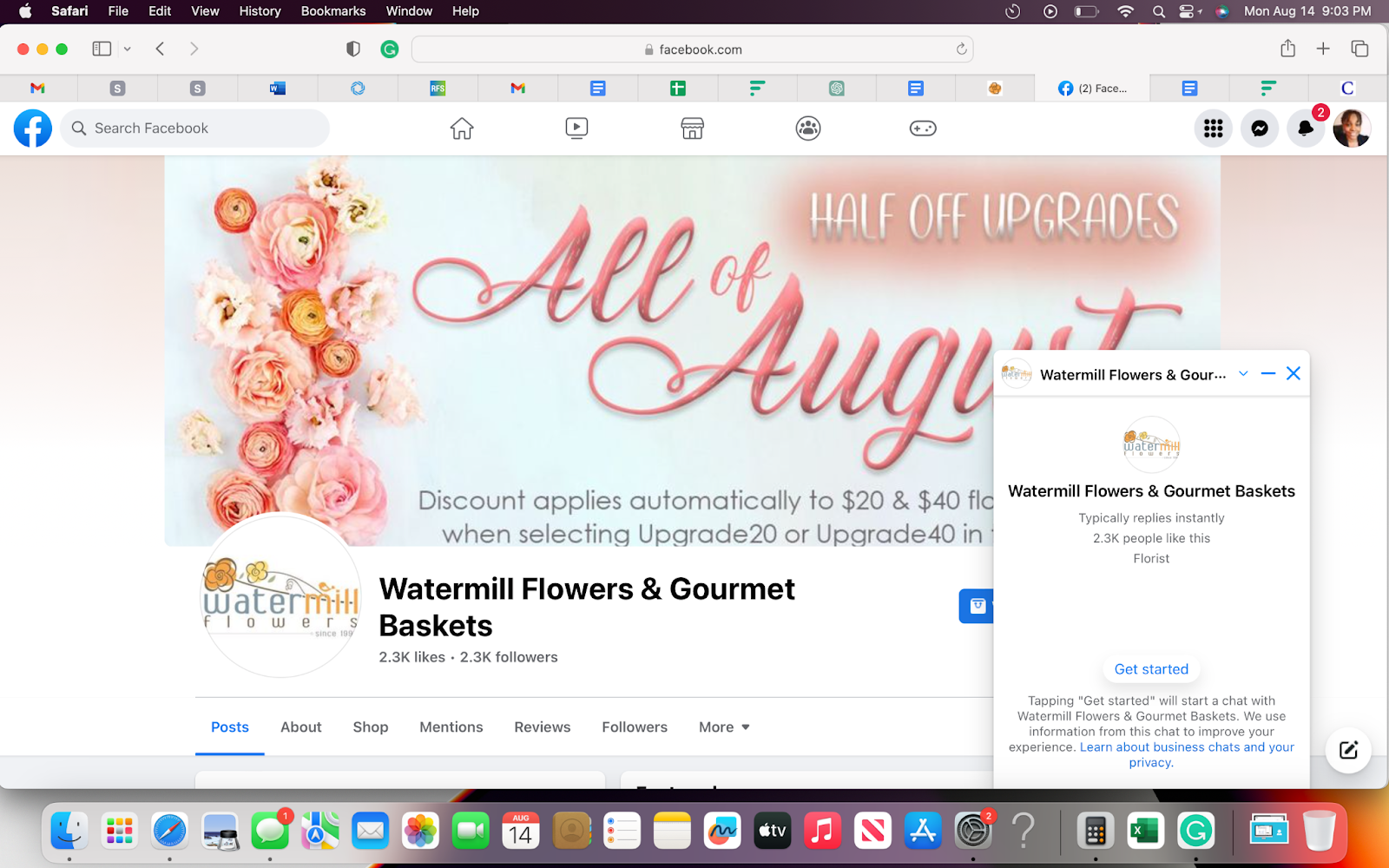Open the Followers tab

coord(635,727)
